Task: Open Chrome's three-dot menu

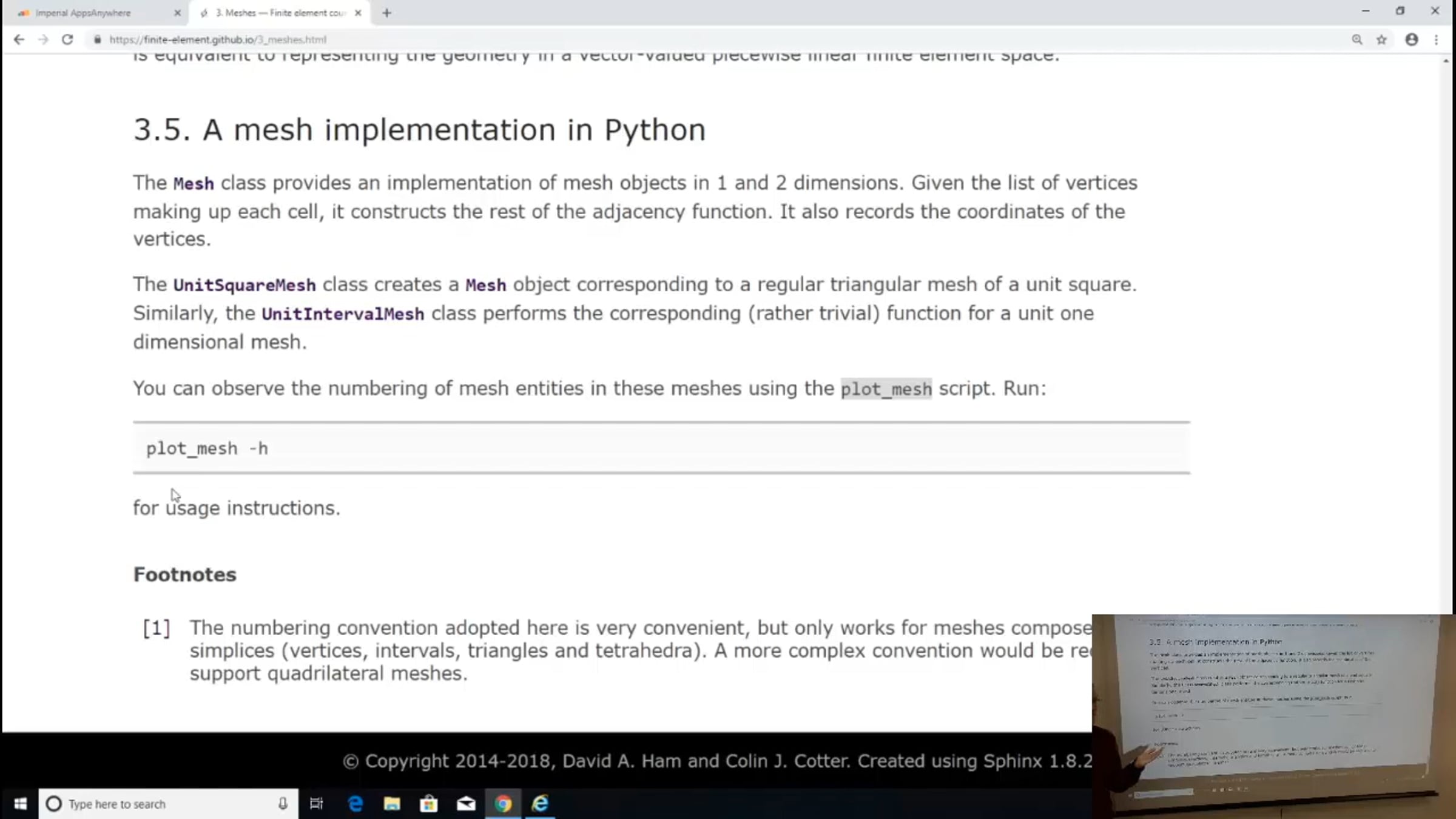Action: click(1436, 39)
